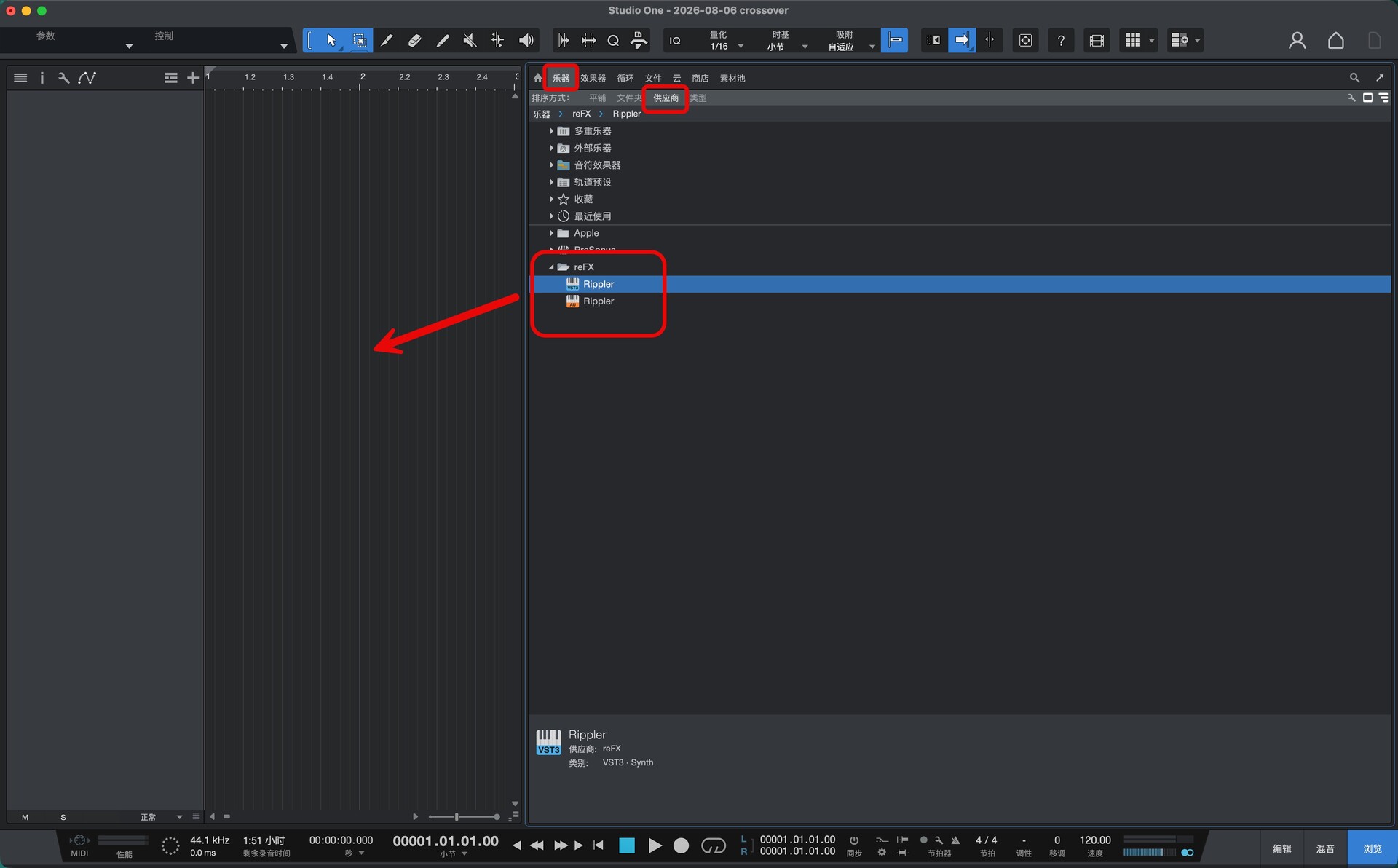The width and height of the screenshot is (1398, 868).
Task: Switch to the 循环 browser tab
Action: pyautogui.click(x=625, y=78)
